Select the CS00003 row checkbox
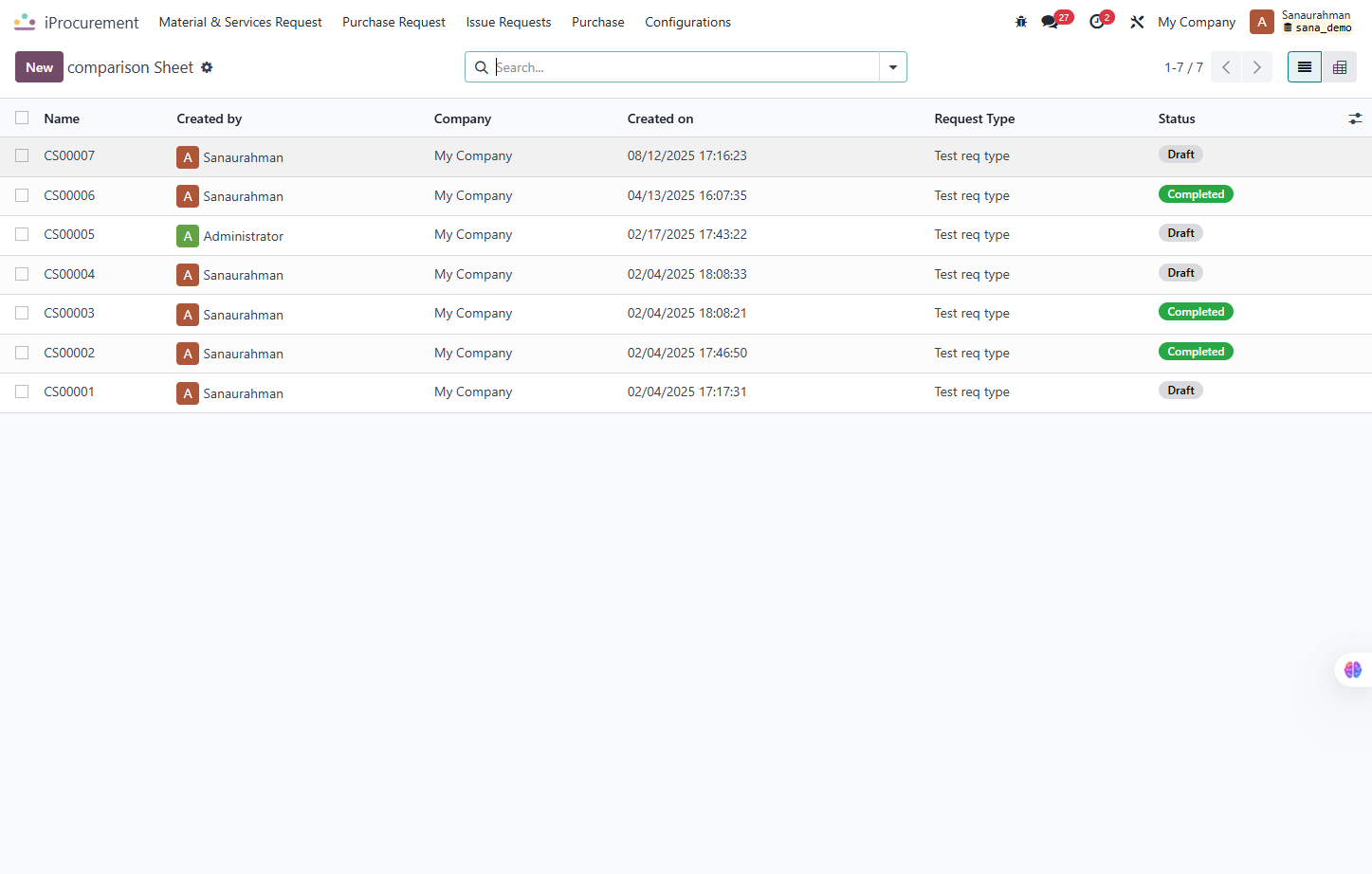 click(x=22, y=313)
